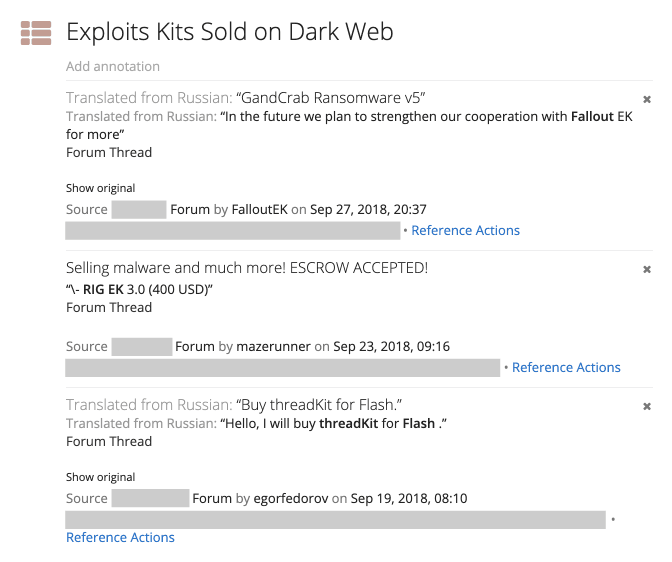Open Reference Actions for egorfedorov post
Screen dimensions: 672x562
coord(120,538)
